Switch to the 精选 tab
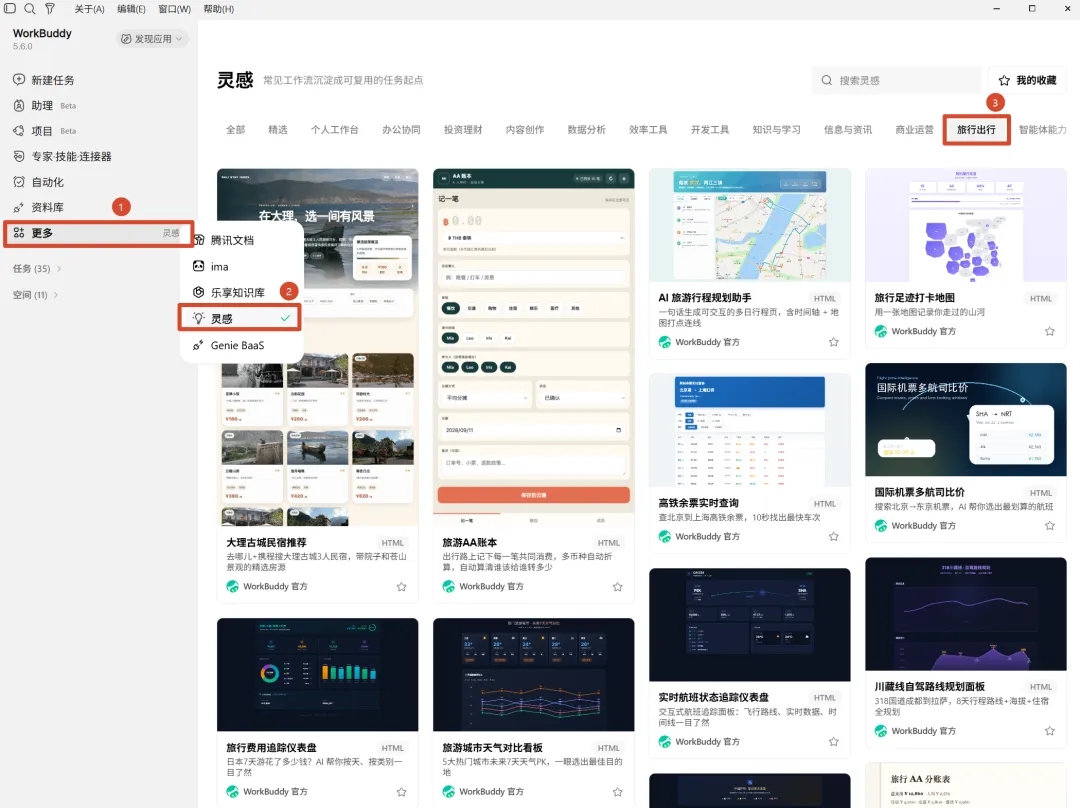The image size is (1080, 808). coord(278,130)
